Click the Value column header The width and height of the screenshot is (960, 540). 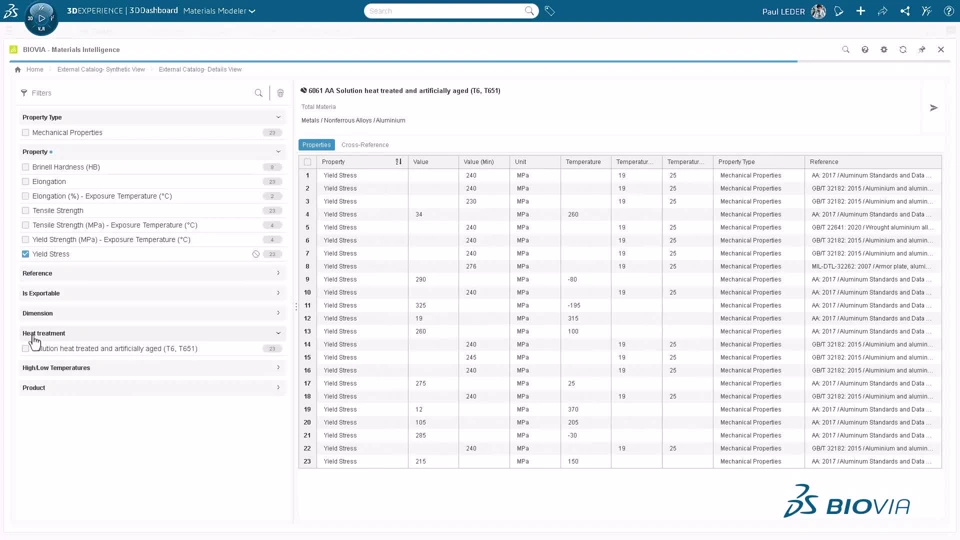433,162
